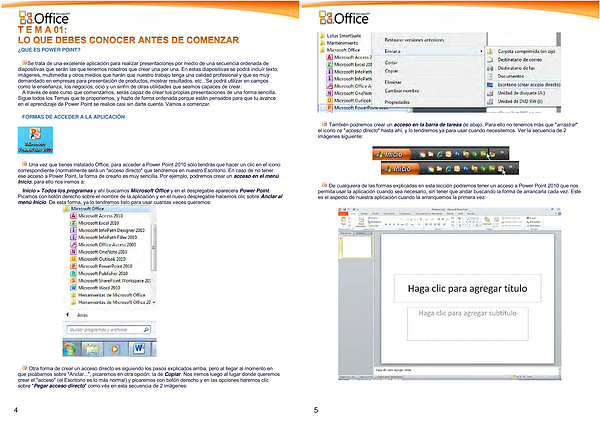Select Escritorio (crear acceso directo)
The height and width of the screenshot is (424, 600).
(524, 85)
